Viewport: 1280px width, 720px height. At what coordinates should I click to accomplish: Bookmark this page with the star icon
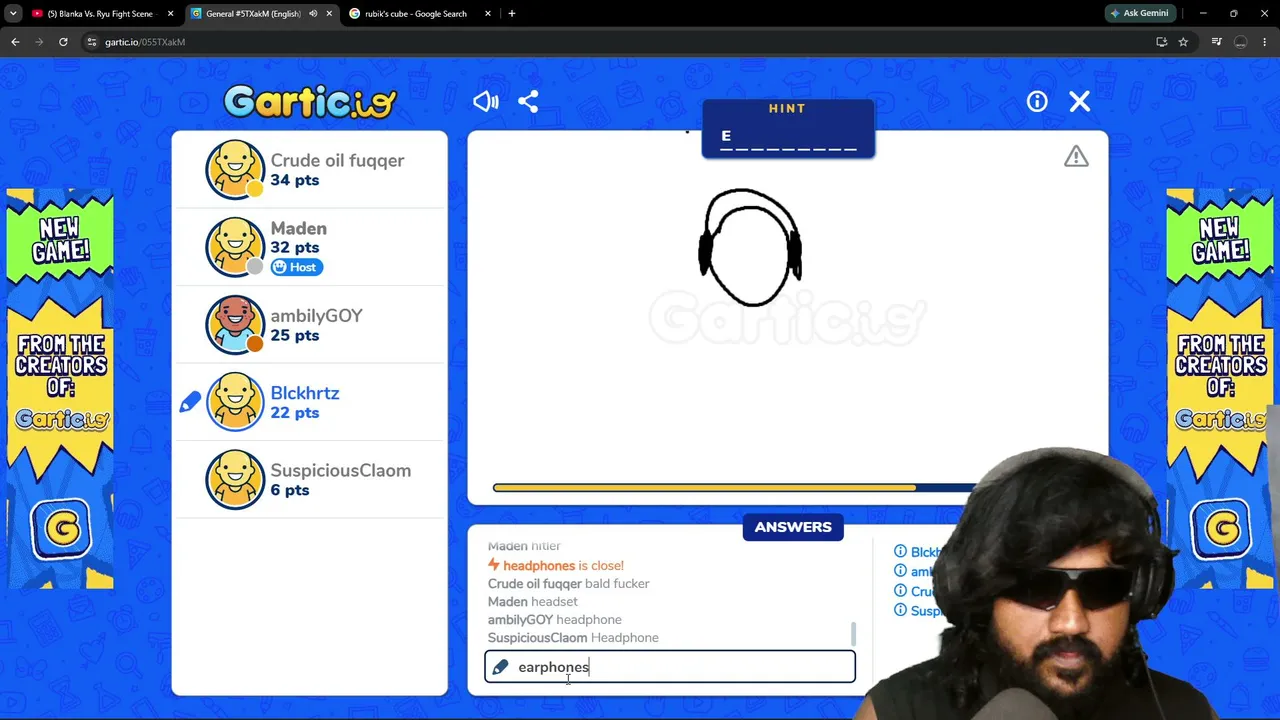1183,42
